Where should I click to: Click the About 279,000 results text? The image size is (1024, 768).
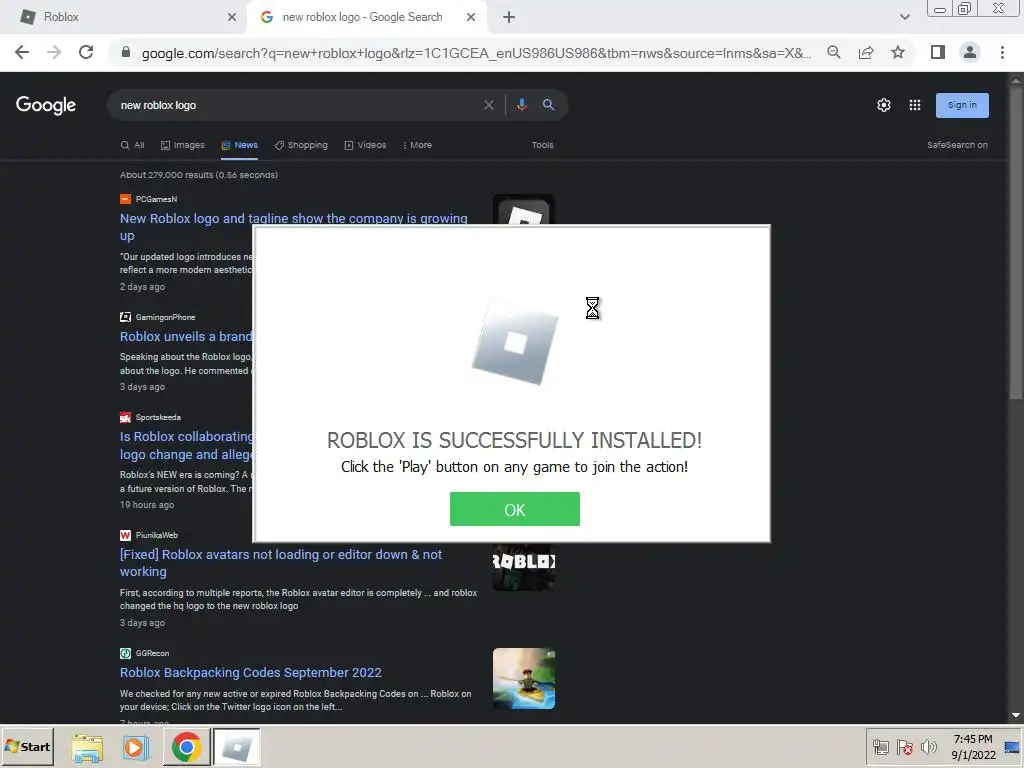(199, 175)
